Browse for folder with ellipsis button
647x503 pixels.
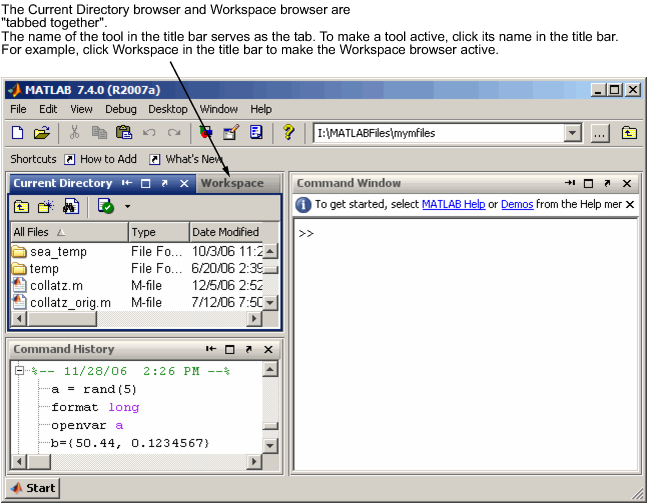coord(599,132)
